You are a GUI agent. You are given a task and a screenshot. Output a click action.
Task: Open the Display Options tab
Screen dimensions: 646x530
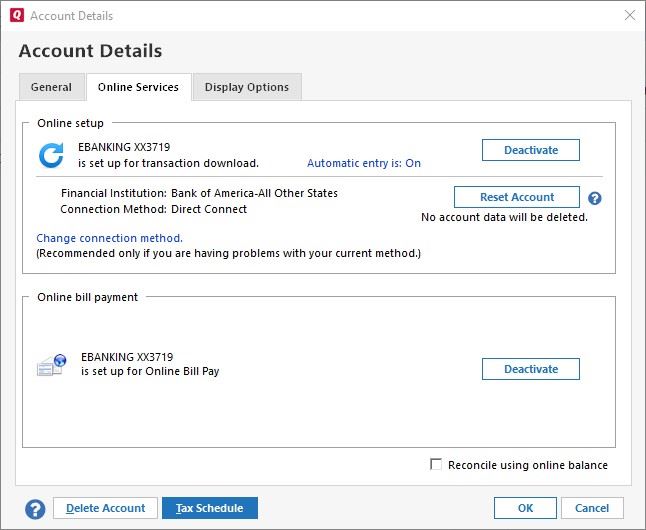(246, 87)
